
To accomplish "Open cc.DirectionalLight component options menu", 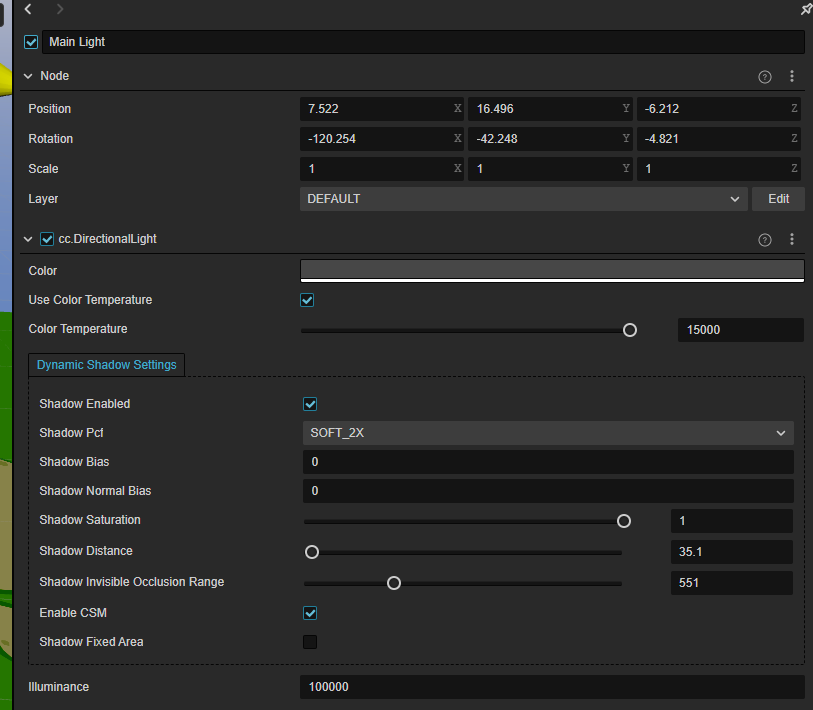I will pos(792,239).
